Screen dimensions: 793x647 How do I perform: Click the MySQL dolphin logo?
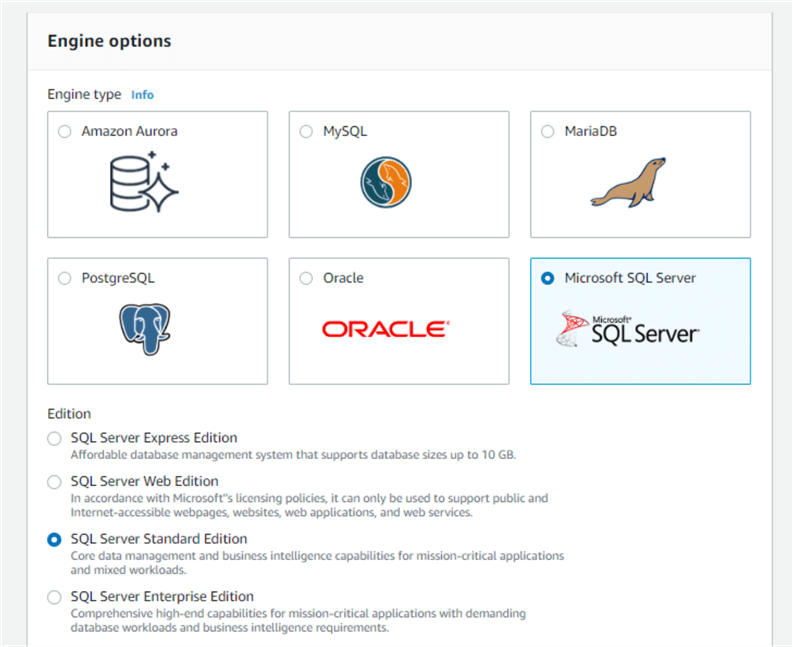pyautogui.click(x=386, y=182)
